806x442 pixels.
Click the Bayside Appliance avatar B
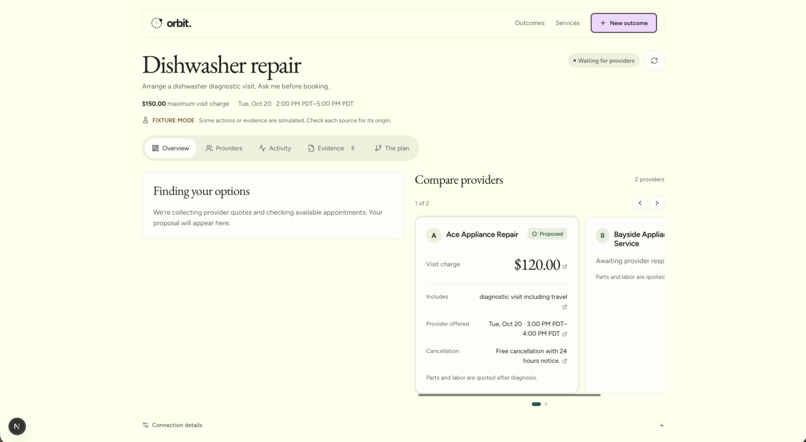tap(602, 235)
